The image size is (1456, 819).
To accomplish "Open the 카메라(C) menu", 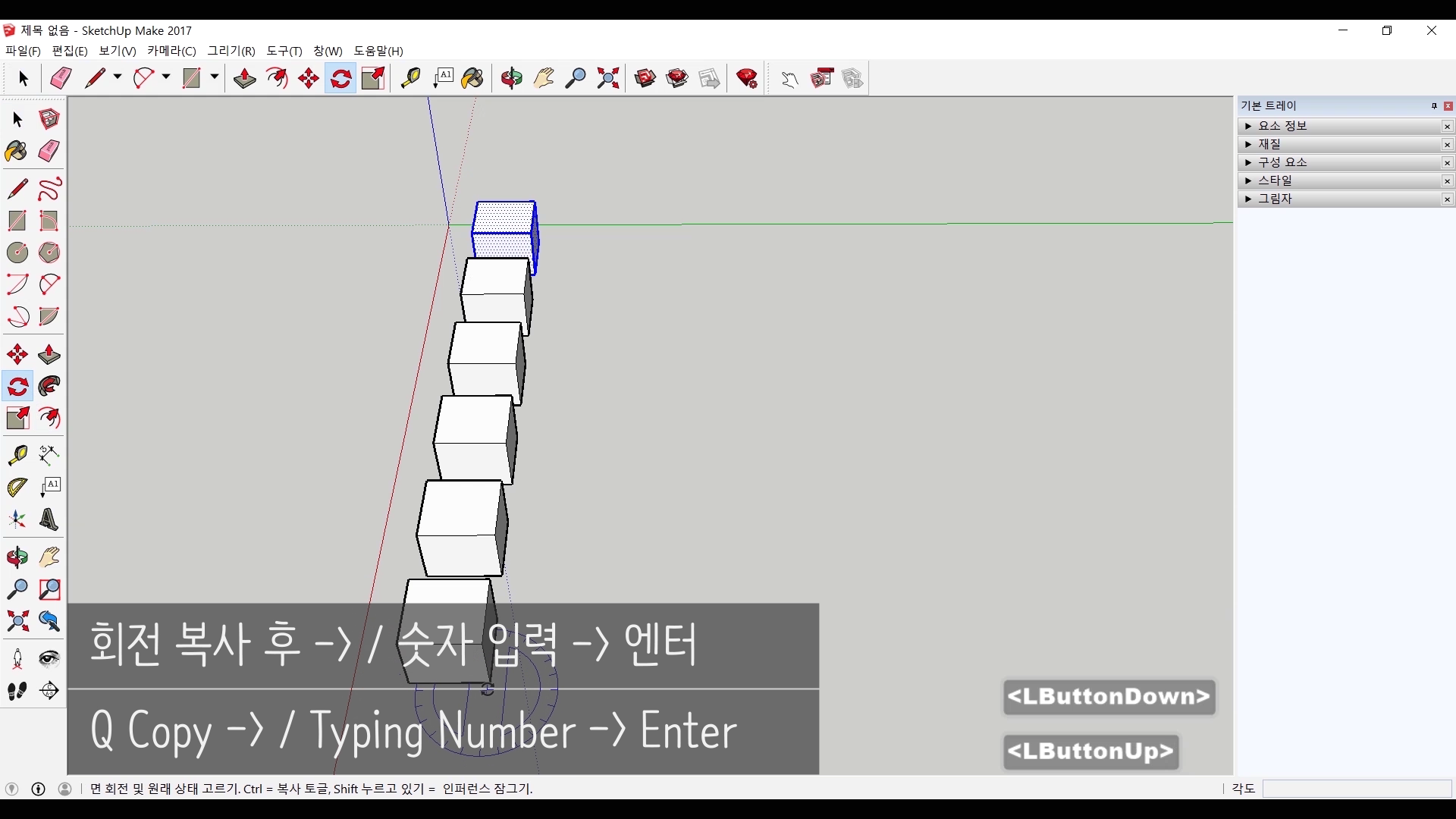I will pyautogui.click(x=171, y=51).
